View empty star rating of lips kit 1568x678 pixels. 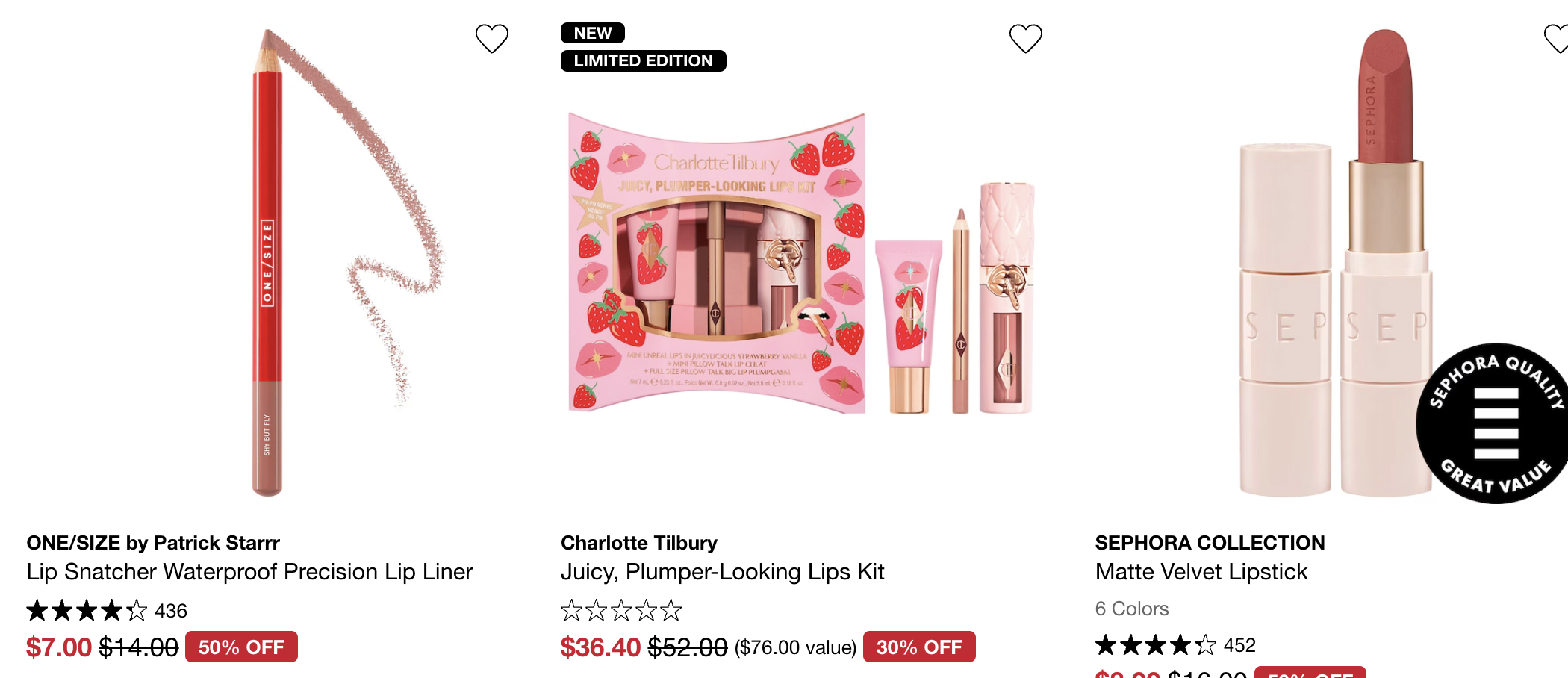[621, 611]
